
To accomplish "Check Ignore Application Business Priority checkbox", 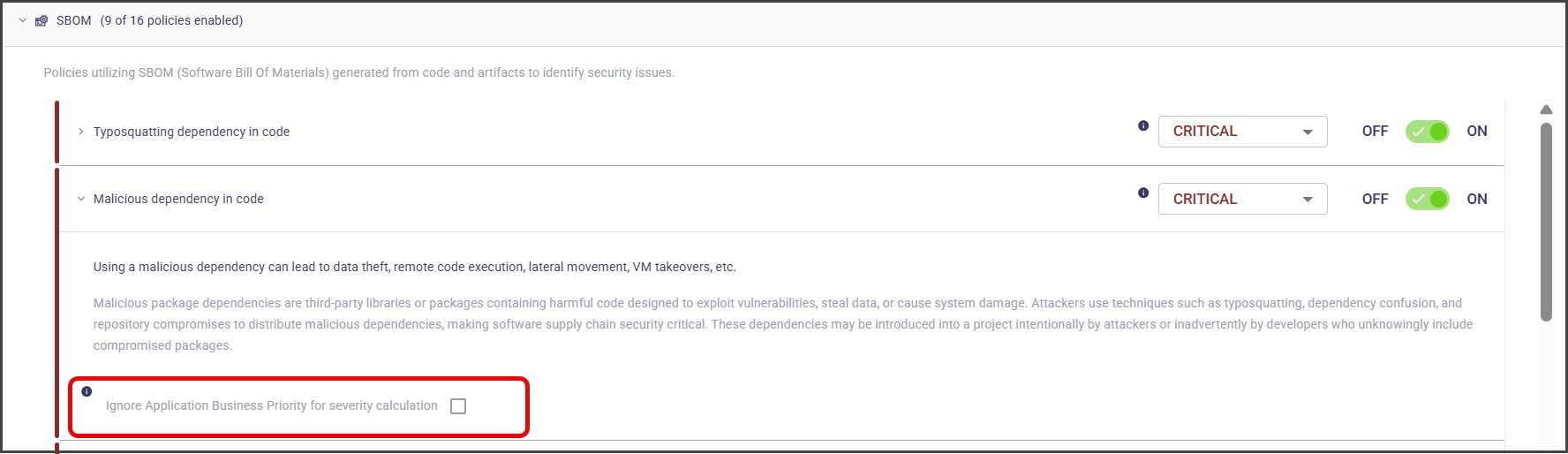I will pyautogui.click(x=458, y=406).
